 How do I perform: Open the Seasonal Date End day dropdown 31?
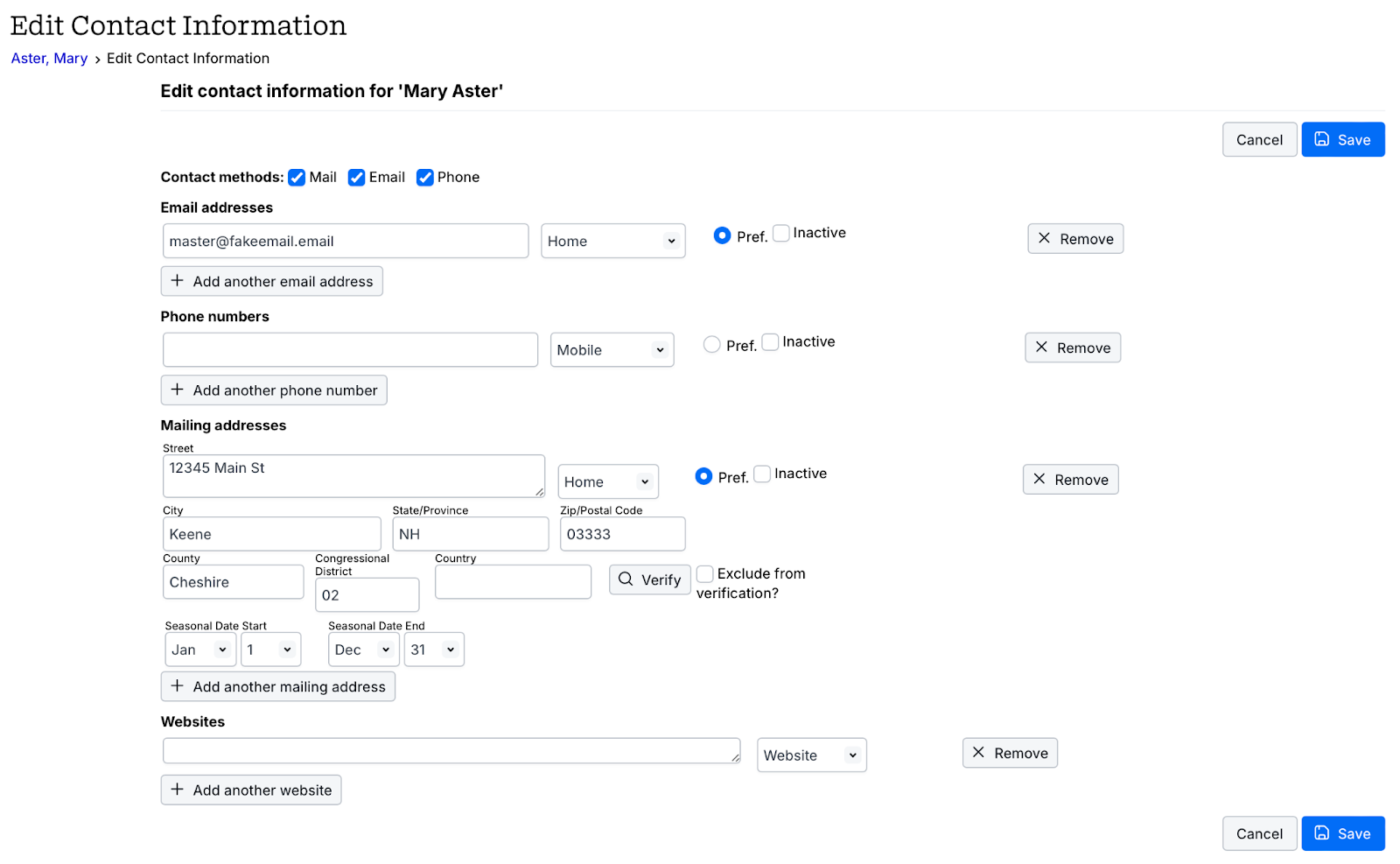[x=434, y=650]
